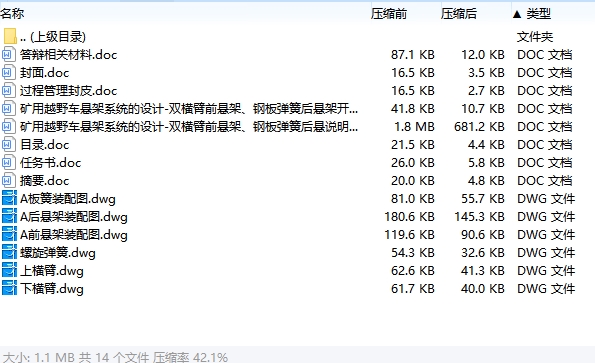The height and width of the screenshot is (363, 595).
Task: Click DOC 文档 type of 目录.doc row
Action: tap(545, 145)
